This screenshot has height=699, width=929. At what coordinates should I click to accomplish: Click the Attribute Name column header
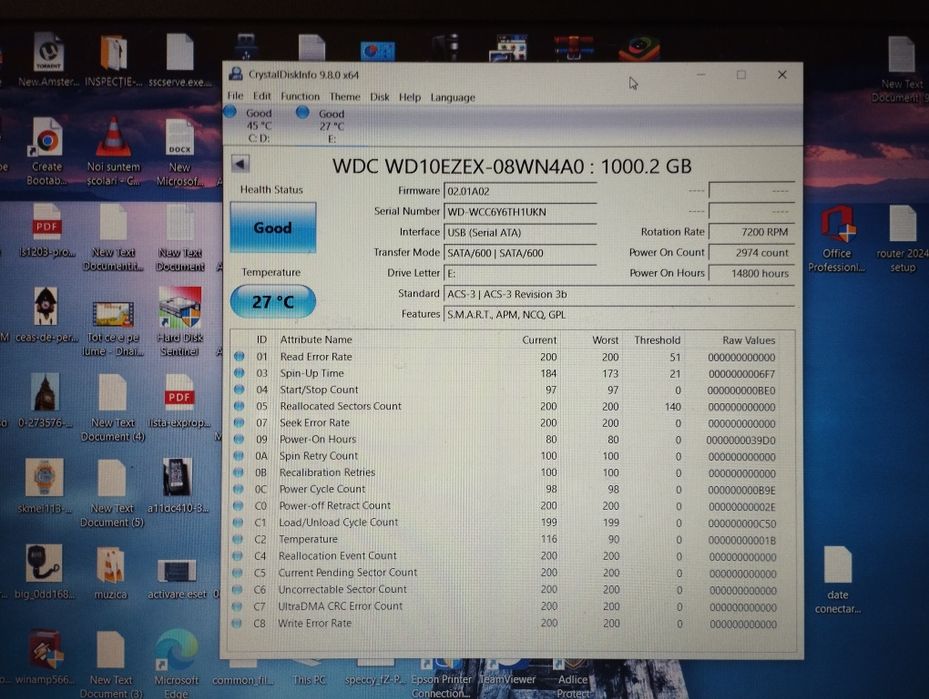tap(316, 339)
